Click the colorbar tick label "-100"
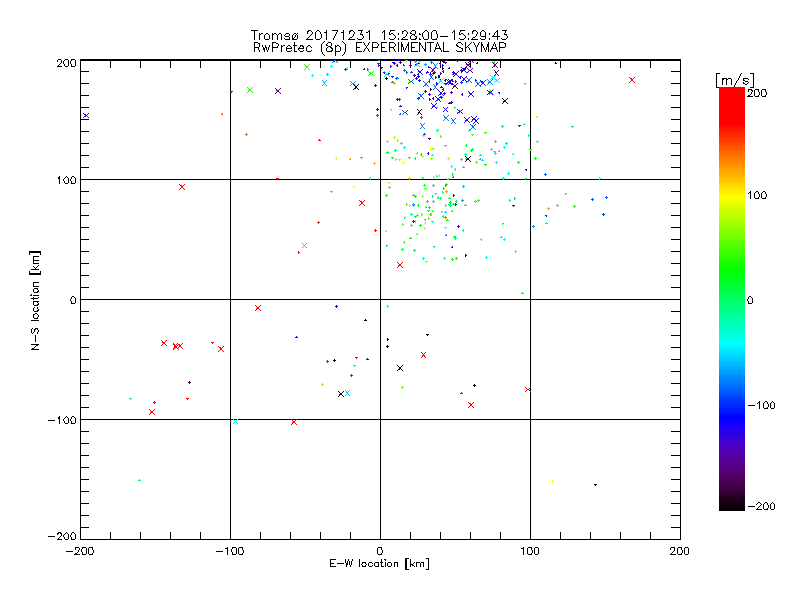Viewport: 800px width, 600px height. 761,405
